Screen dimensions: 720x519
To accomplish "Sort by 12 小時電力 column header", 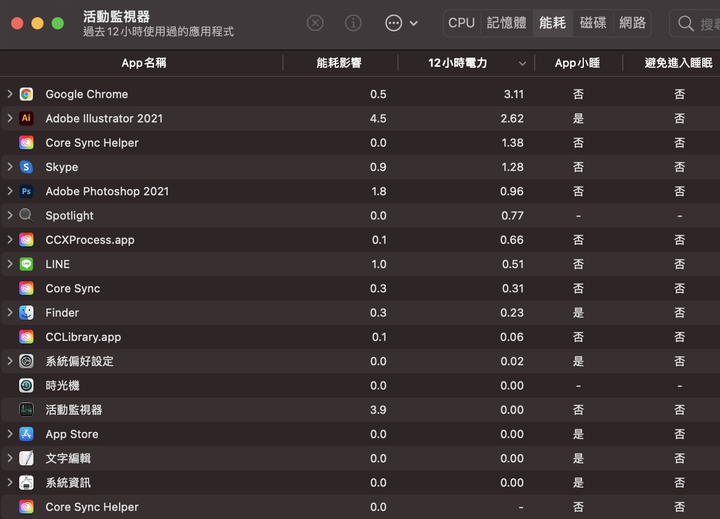I will (x=466, y=63).
